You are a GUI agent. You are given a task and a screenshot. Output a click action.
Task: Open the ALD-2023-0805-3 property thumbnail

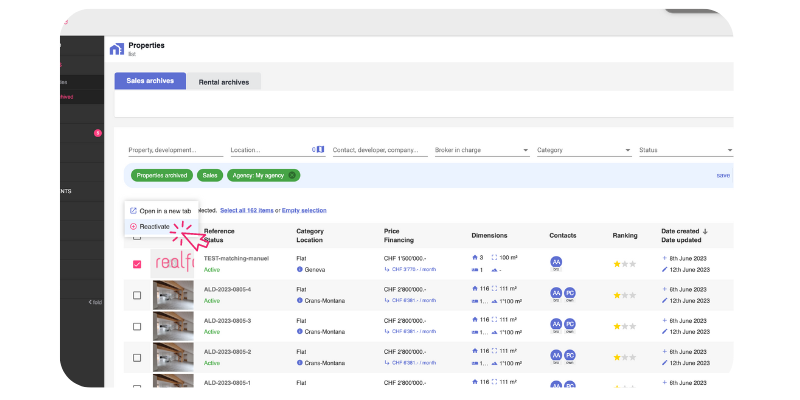pos(173,326)
